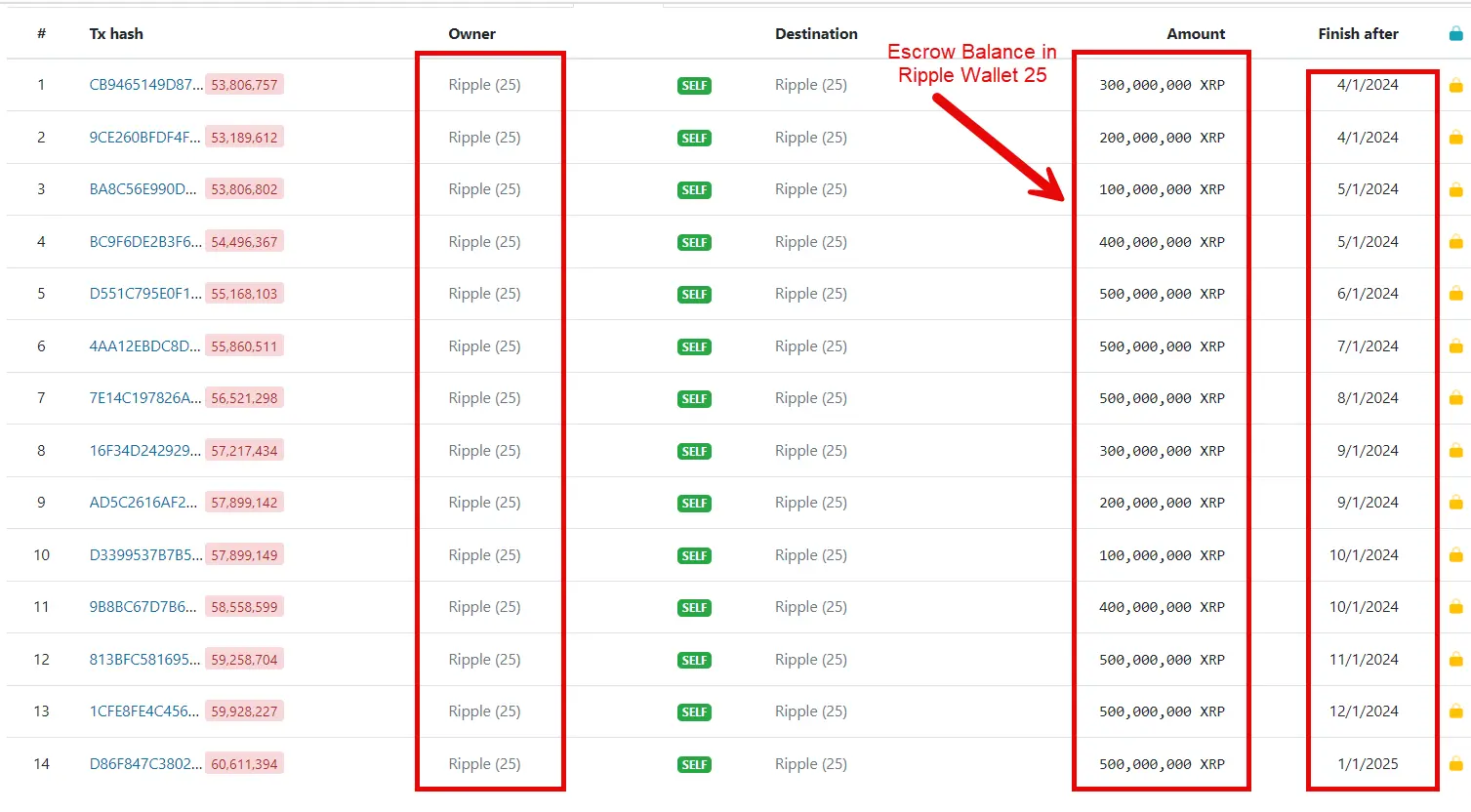
Task: Open transaction 7E14C197826A link
Action: [145, 398]
